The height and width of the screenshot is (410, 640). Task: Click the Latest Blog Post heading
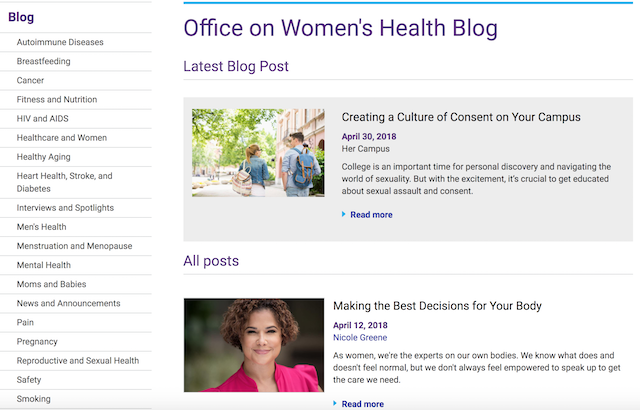click(236, 66)
